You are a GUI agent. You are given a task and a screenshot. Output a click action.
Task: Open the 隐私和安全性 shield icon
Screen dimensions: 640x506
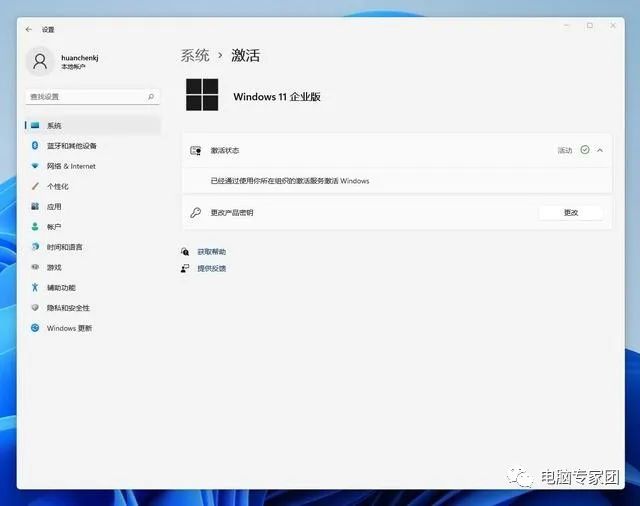(x=35, y=307)
